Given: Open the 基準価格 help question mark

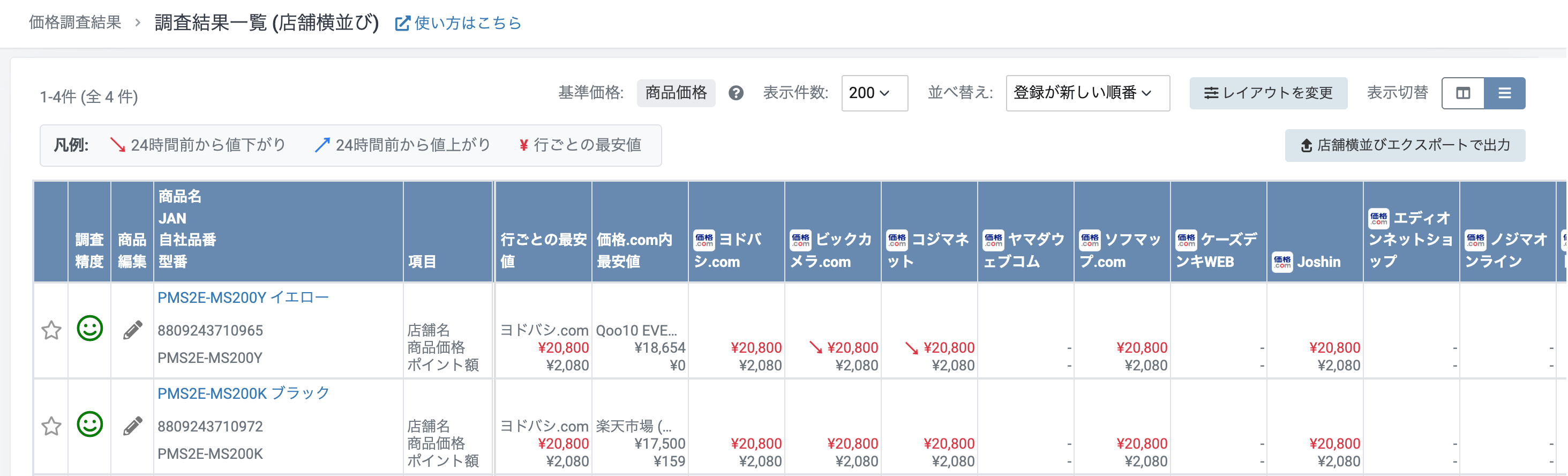Looking at the screenshot, I should pos(736,93).
